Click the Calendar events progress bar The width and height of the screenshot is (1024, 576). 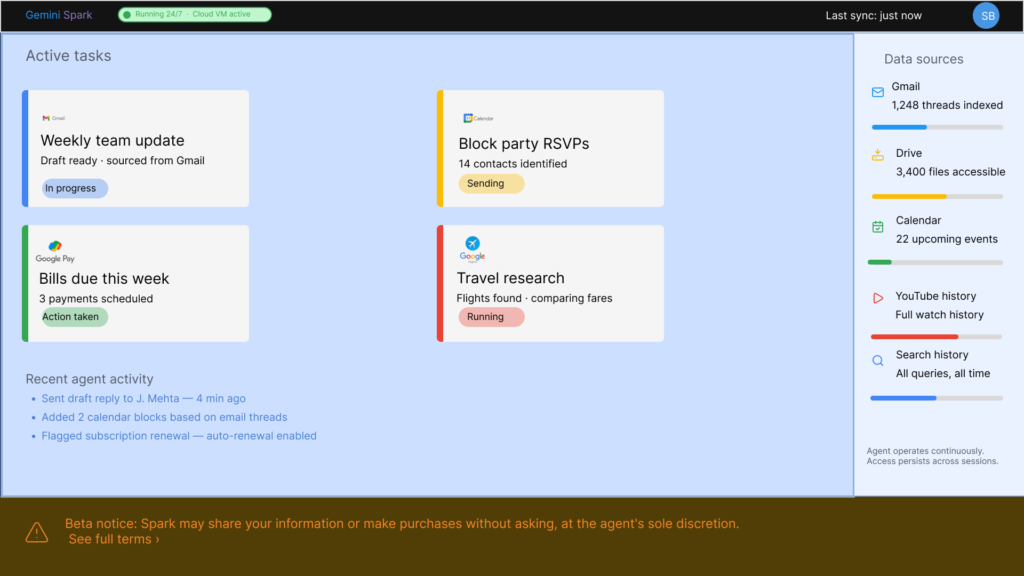point(935,263)
